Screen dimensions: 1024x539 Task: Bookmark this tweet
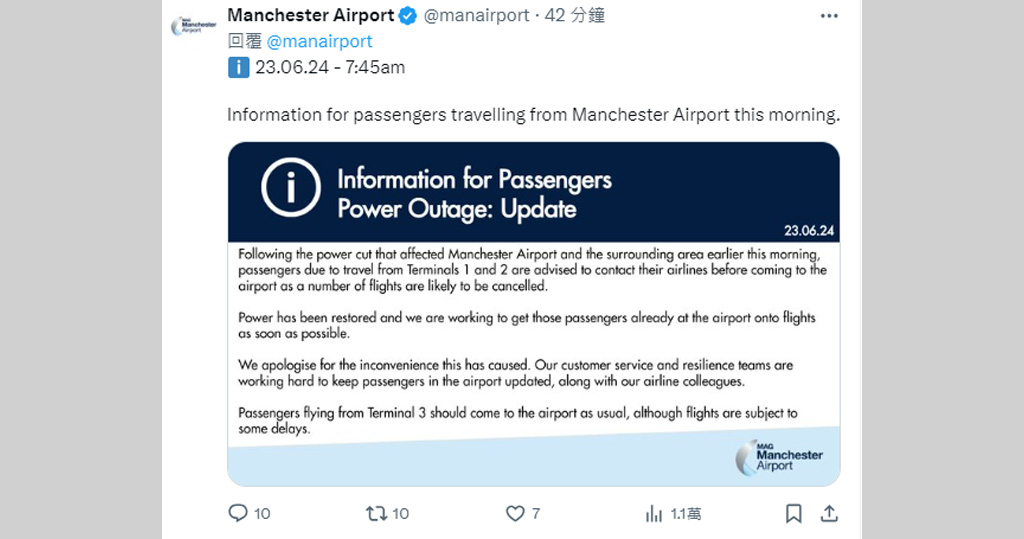click(793, 513)
